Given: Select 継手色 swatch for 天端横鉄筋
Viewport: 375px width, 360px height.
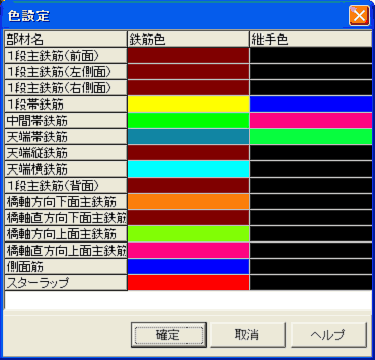Looking at the screenshot, I should pos(311,169).
